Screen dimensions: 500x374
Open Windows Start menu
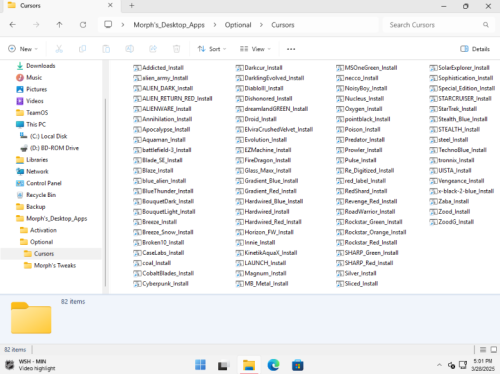(200, 365)
